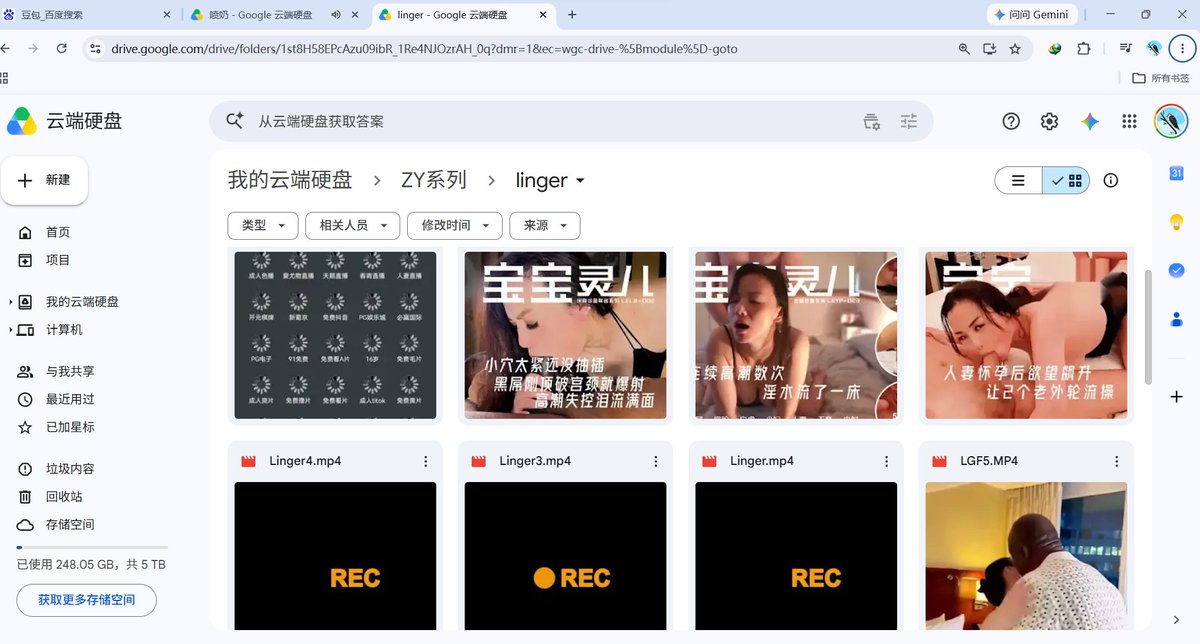
Task: Open Google Calendar side panel icon
Action: 1177,173
